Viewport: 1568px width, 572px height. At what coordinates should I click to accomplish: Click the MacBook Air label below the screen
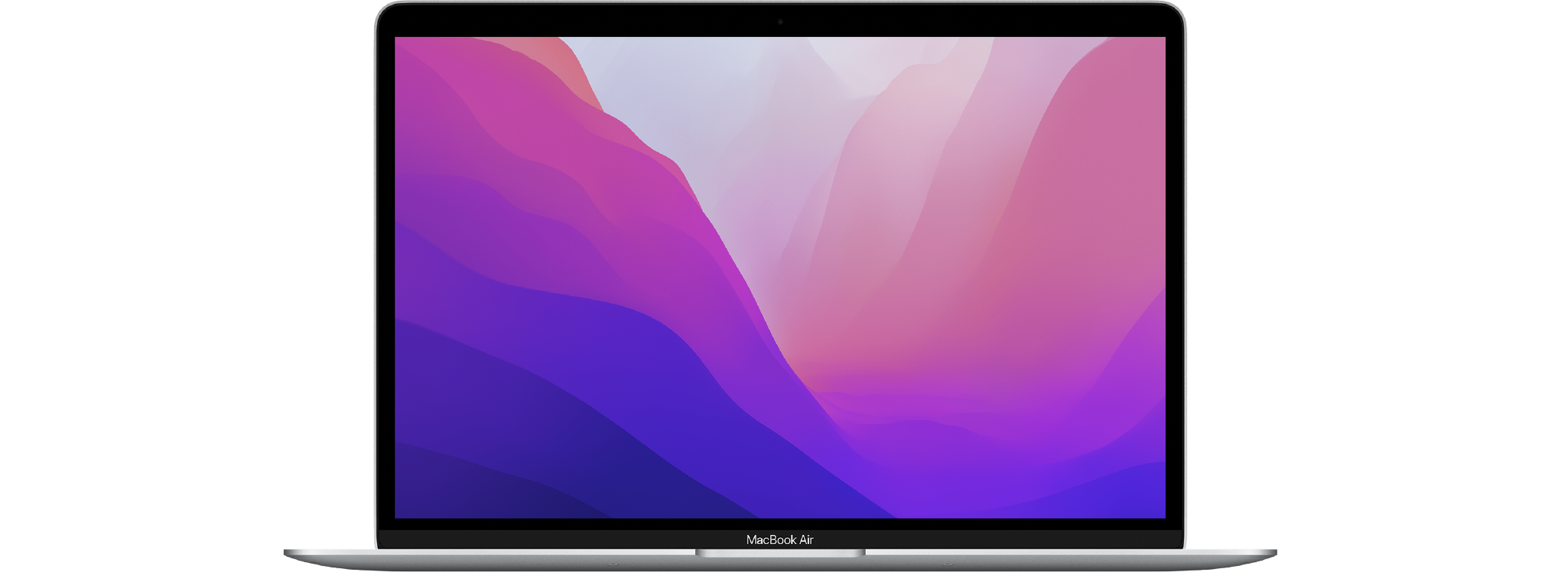coord(780,540)
